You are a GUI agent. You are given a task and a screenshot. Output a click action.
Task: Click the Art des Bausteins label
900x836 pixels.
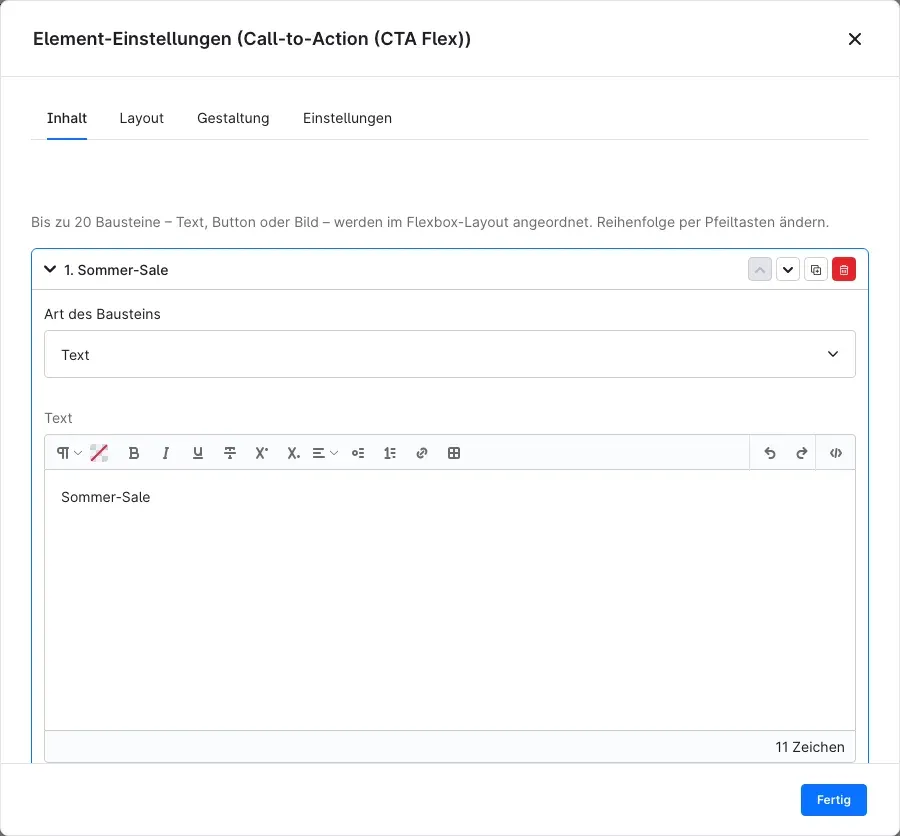coord(102,314)
